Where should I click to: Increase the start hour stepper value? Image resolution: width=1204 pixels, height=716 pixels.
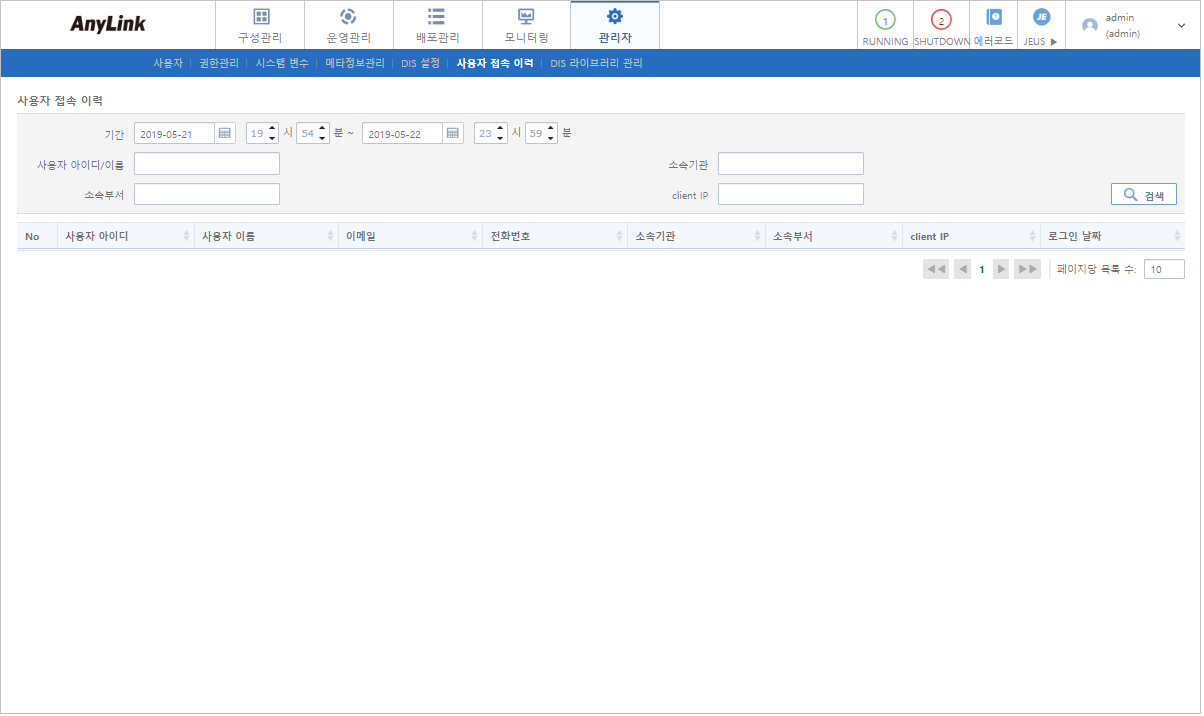(x=273, y=129)
